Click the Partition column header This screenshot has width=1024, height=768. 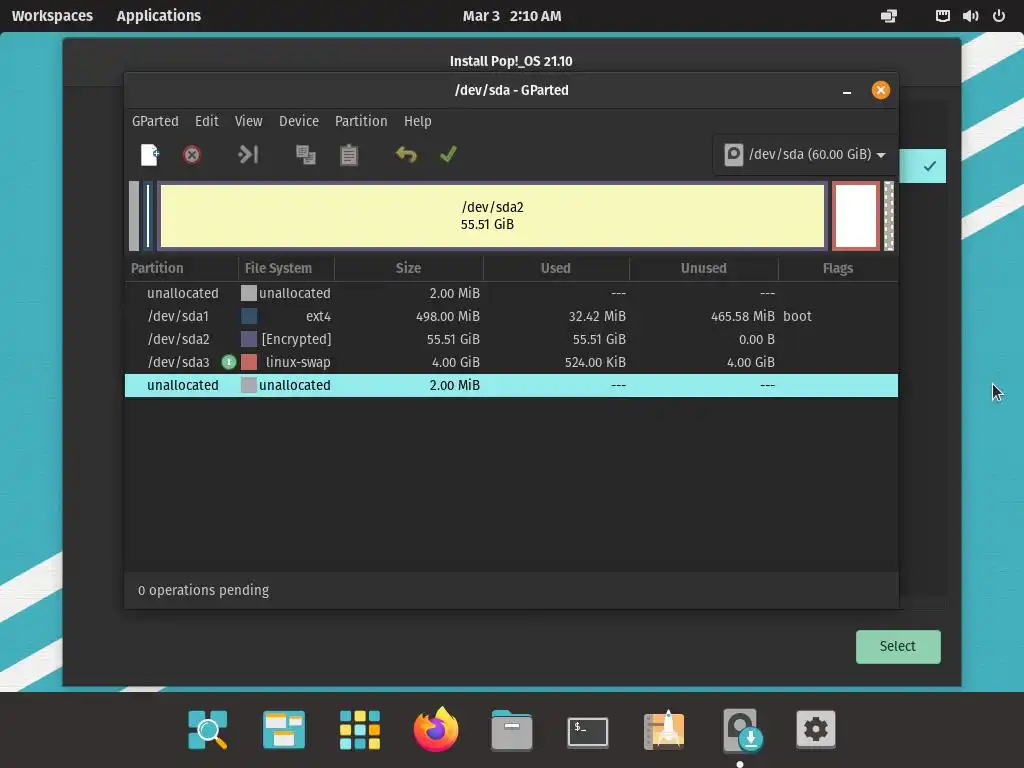tap(181, 268)
